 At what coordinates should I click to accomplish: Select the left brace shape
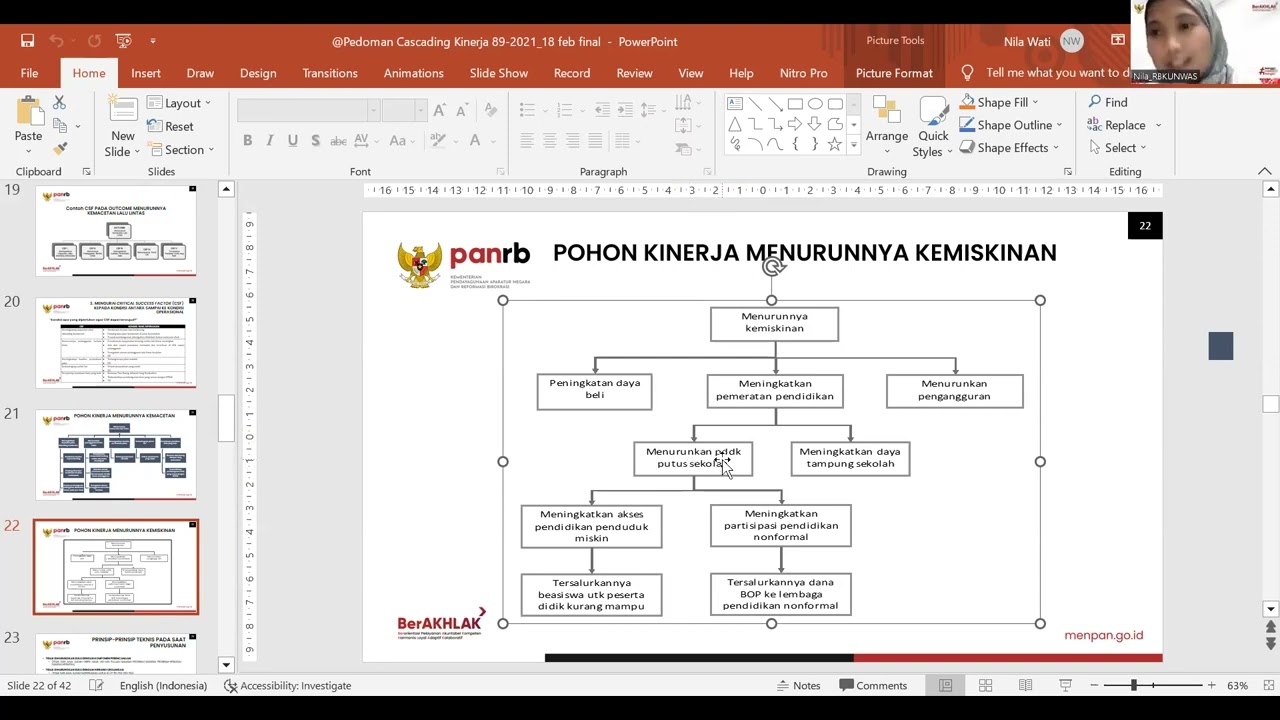click(795, 144)
